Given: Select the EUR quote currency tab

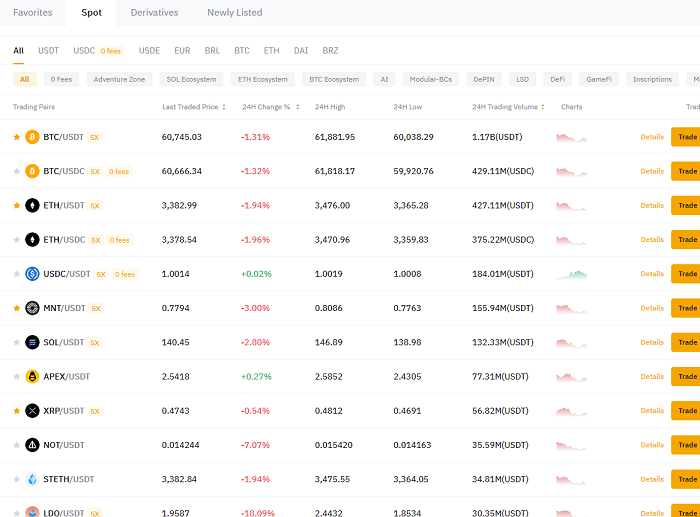Looking at the screenshot, I should [182, 50].
